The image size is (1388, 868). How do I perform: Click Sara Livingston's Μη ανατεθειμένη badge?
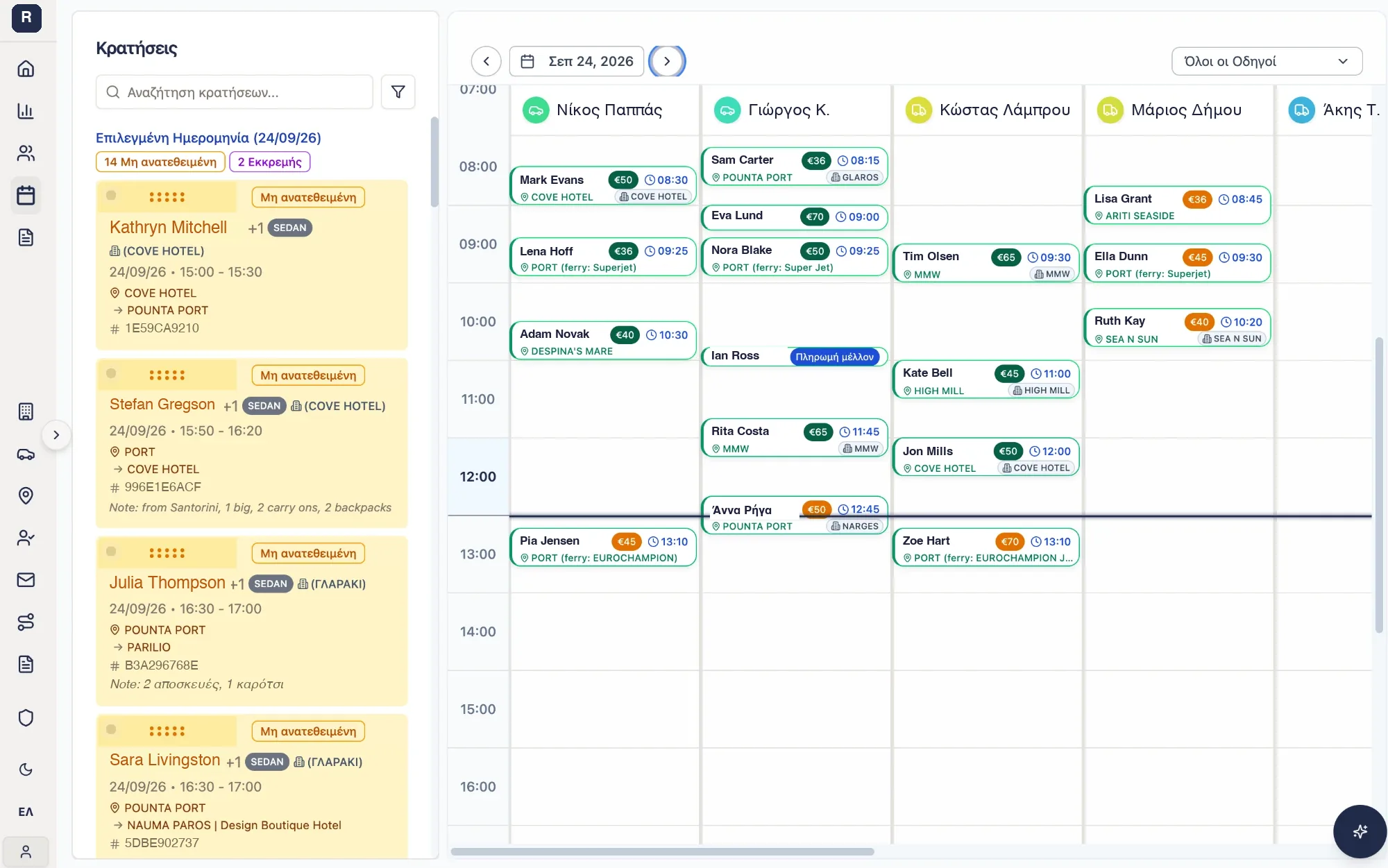coord(308,731)
